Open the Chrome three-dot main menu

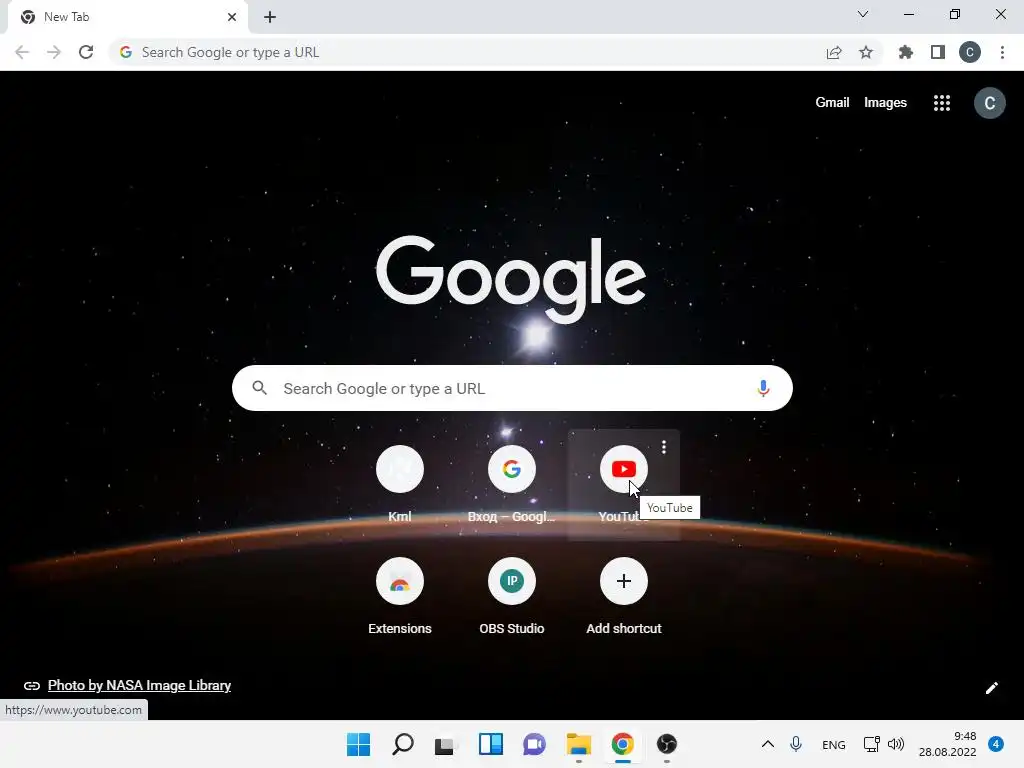click(x=1002, y=52)
